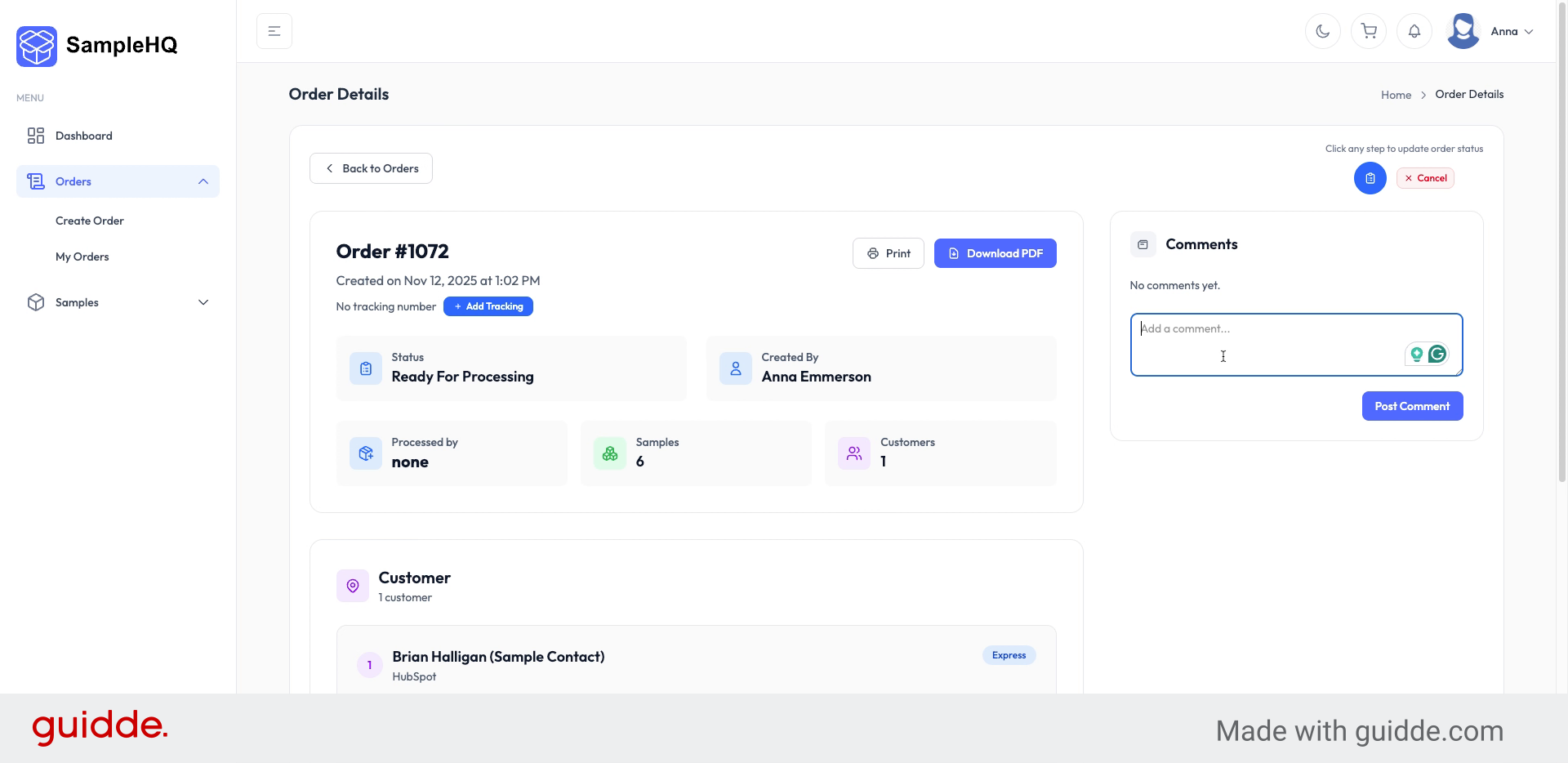This screenshot has height=763, width=1568.
Task: Click the green Samples cubes icon
Action: pyautogui.click(x=610, y=453)
